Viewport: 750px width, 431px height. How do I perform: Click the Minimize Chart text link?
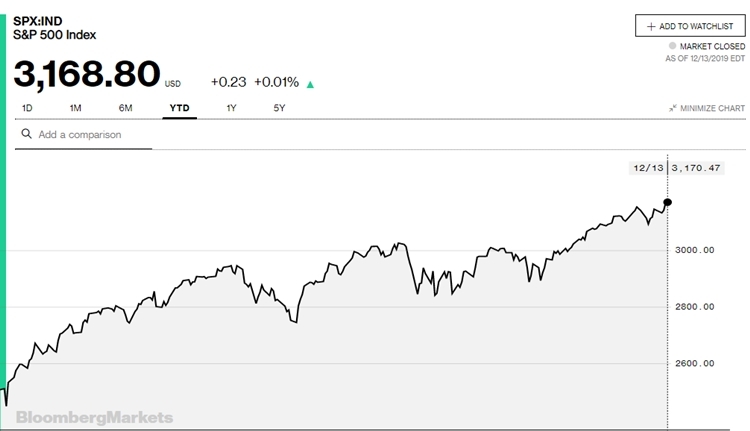tap(712, 108)
